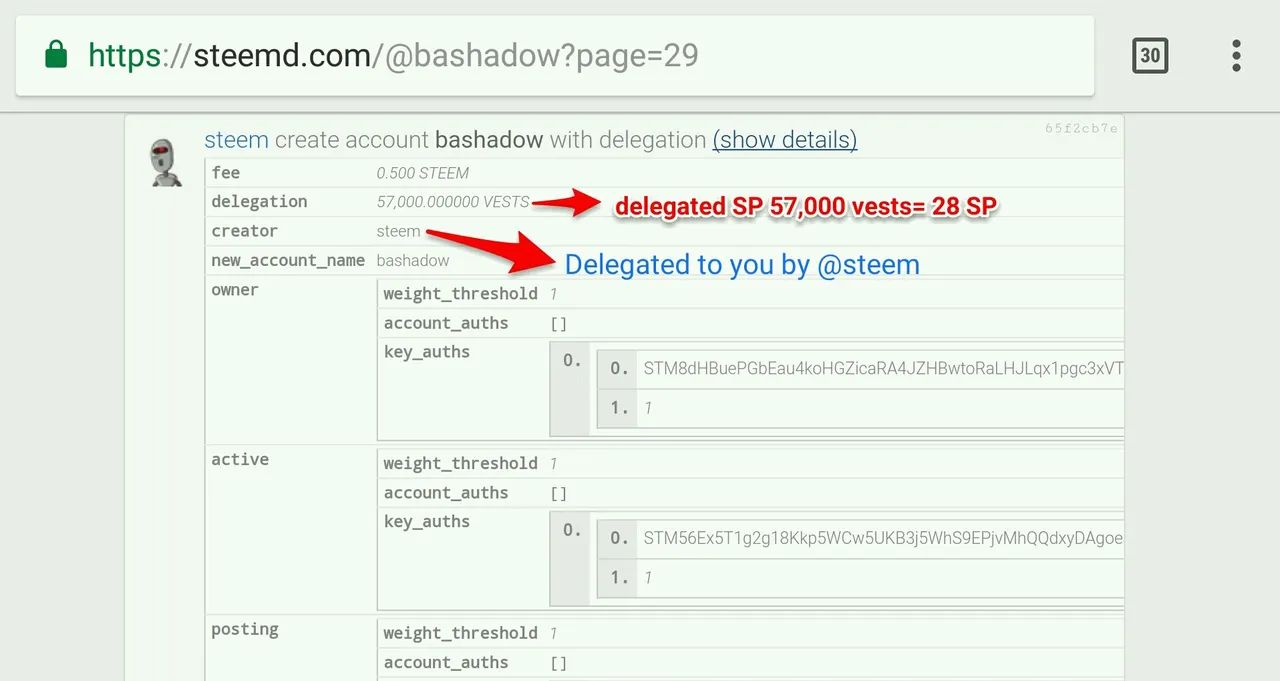The width and height of the screenshot is (1280, 681).
Task: Click the empty brackets value in active account_auths
Action: 559,493
